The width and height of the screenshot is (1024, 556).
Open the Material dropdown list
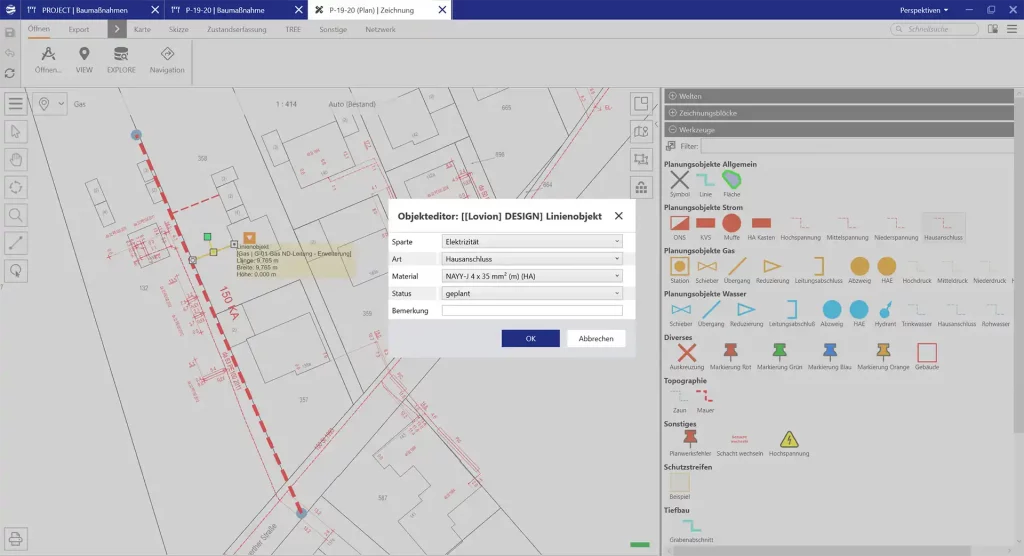(x=532, y=276)
